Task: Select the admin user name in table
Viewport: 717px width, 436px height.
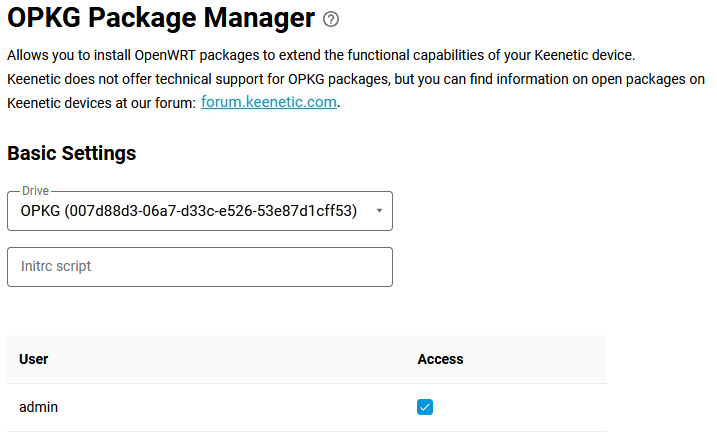Action: pos(38,407)
